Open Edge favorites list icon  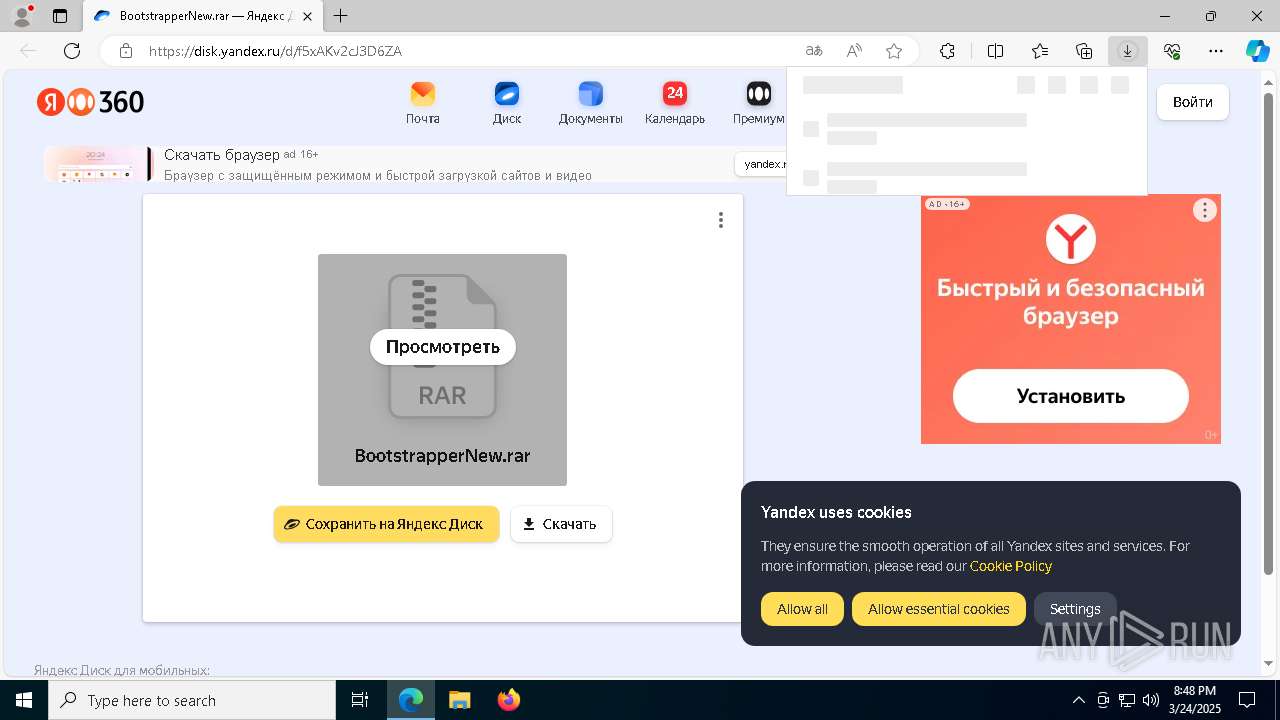pyautogui.click(x=1040, y=51)
